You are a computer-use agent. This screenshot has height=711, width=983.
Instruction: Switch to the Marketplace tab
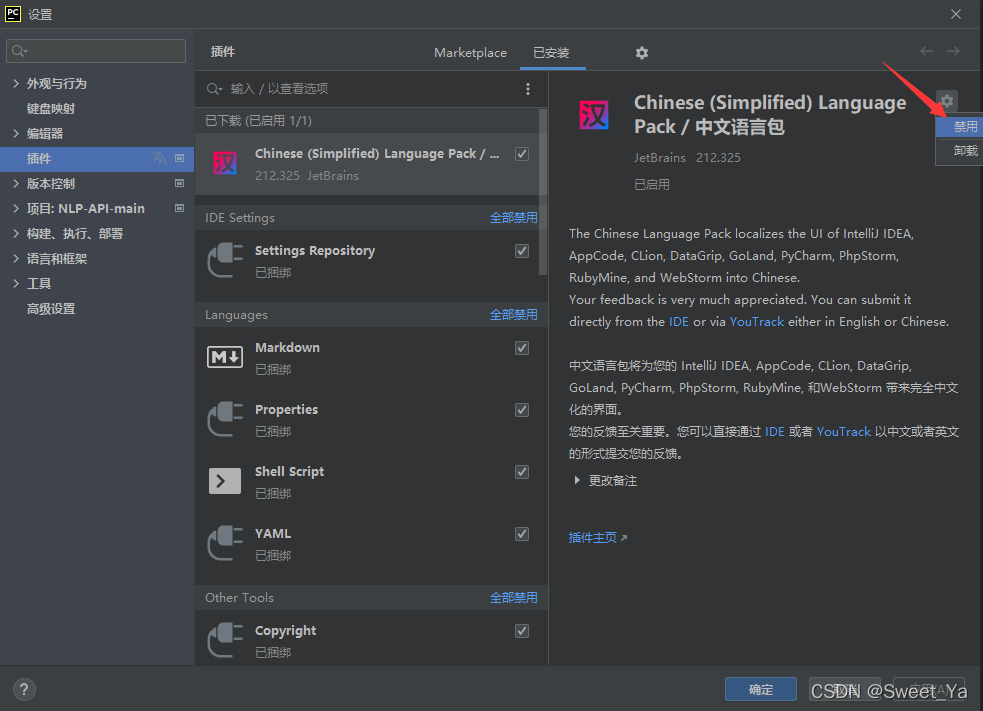470,52
